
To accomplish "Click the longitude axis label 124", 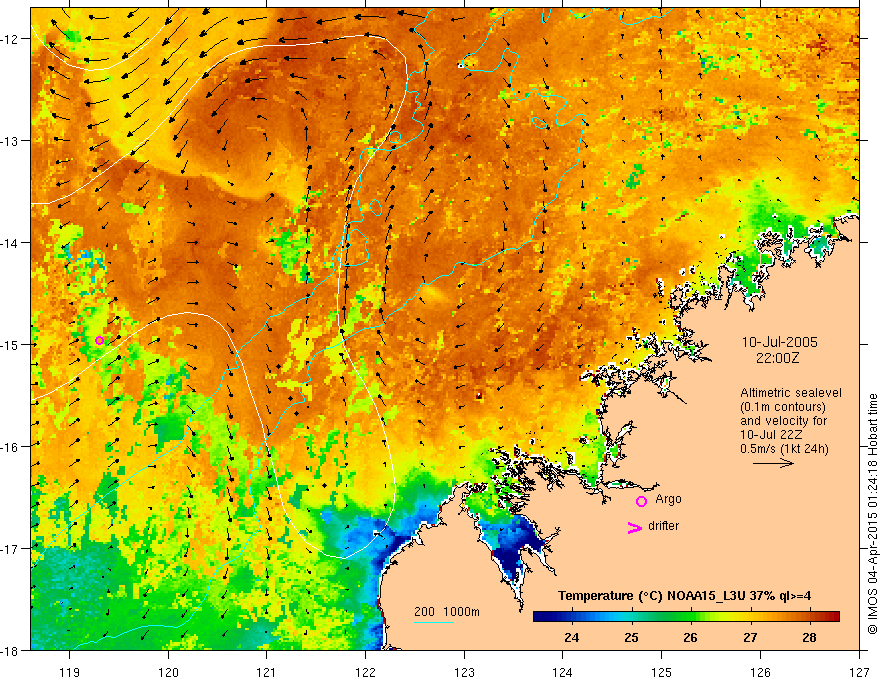I will coord(563,672).
